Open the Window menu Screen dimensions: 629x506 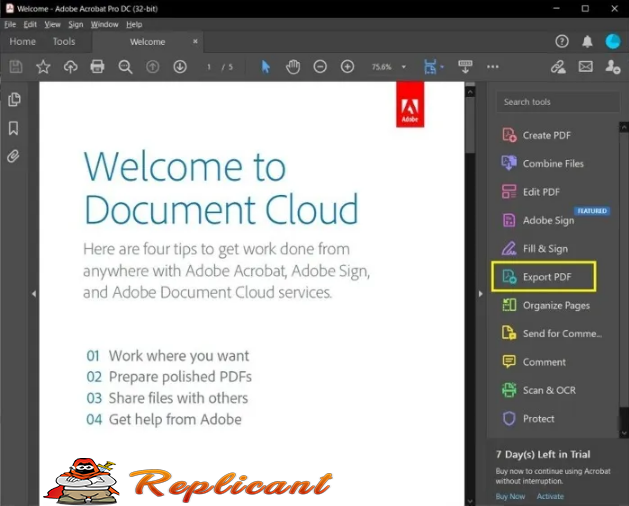coord(104,24)
